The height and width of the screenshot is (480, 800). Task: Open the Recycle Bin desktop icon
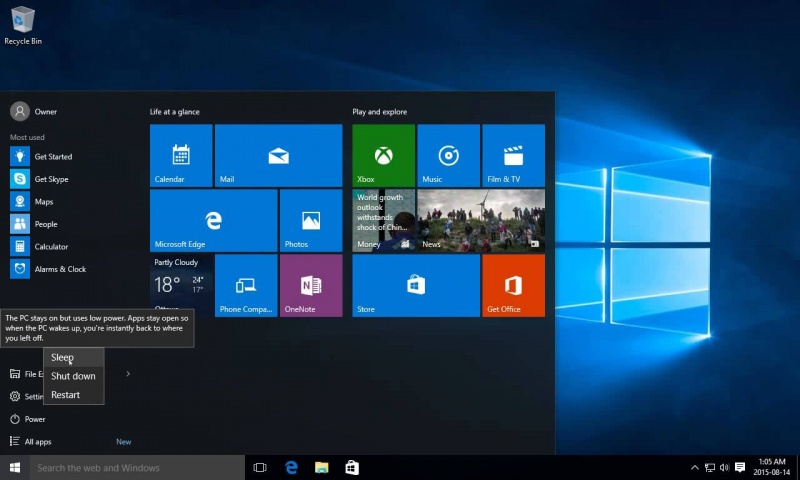[x=22, y=25]
